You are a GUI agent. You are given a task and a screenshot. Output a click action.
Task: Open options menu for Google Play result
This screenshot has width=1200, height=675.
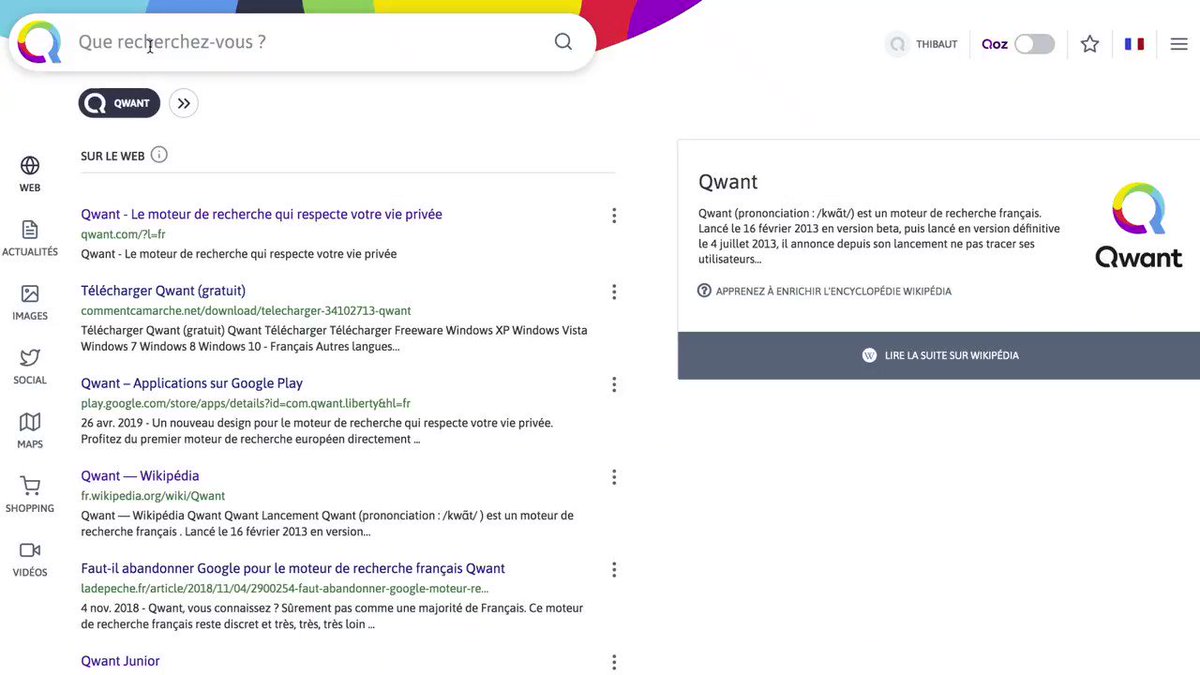click(614, 384)
